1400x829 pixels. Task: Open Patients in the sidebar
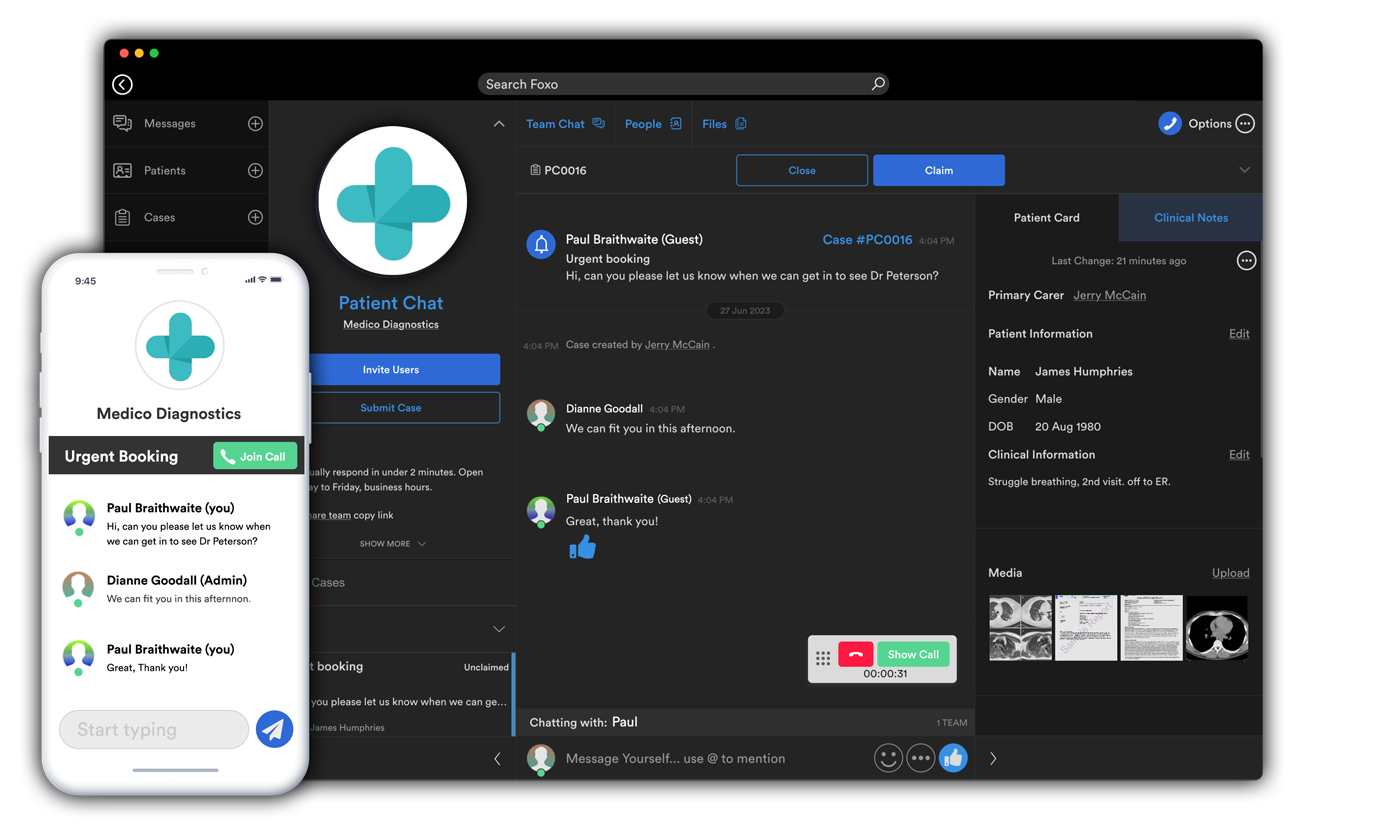[x=165, y=171]
